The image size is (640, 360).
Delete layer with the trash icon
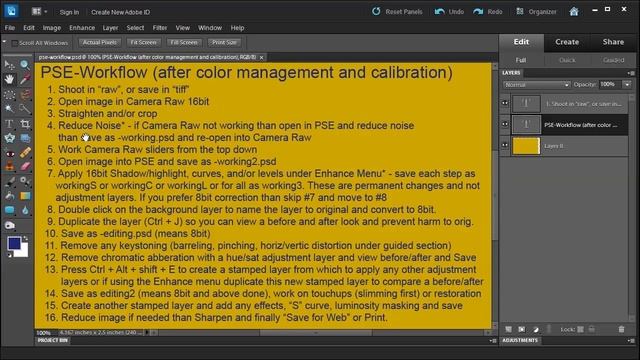pyautogui.click(x=621, y=329)
